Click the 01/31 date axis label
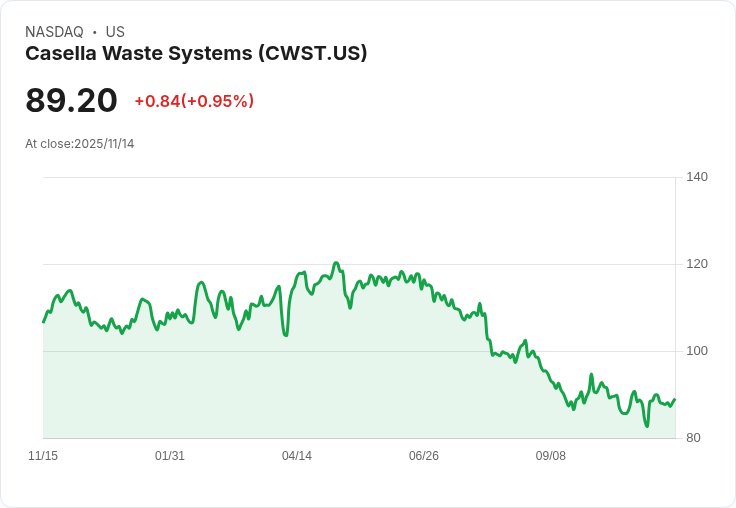 [170, 456]
